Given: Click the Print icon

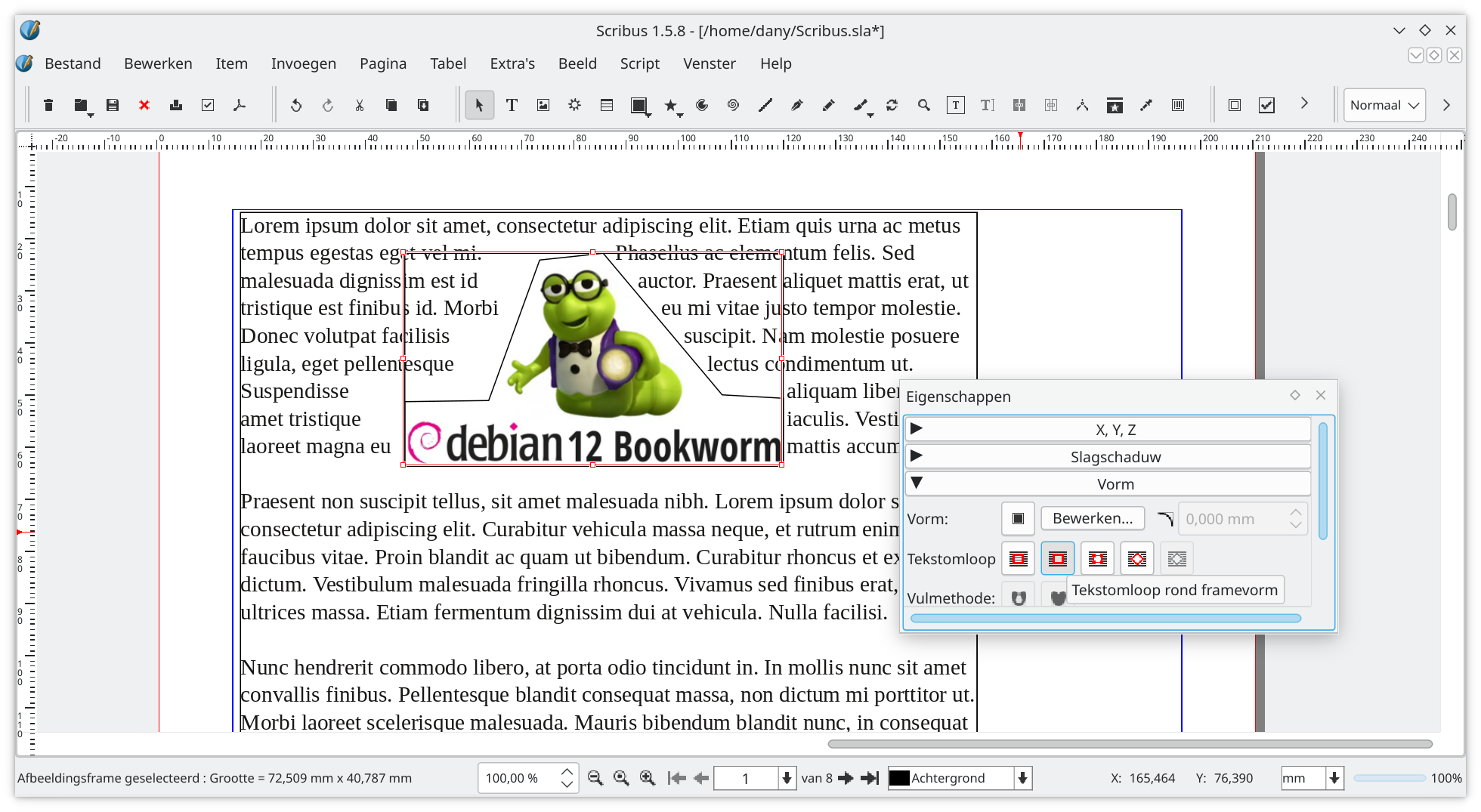Looking at the screenshot, I should [176, 105].
